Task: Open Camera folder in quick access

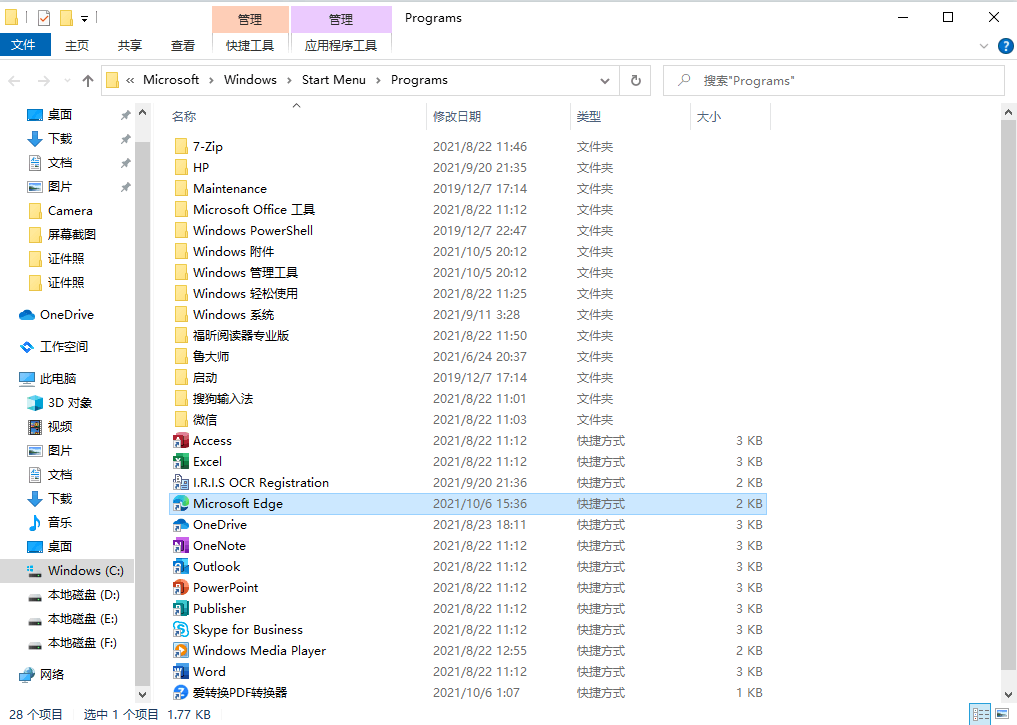Action: [61, 211]
